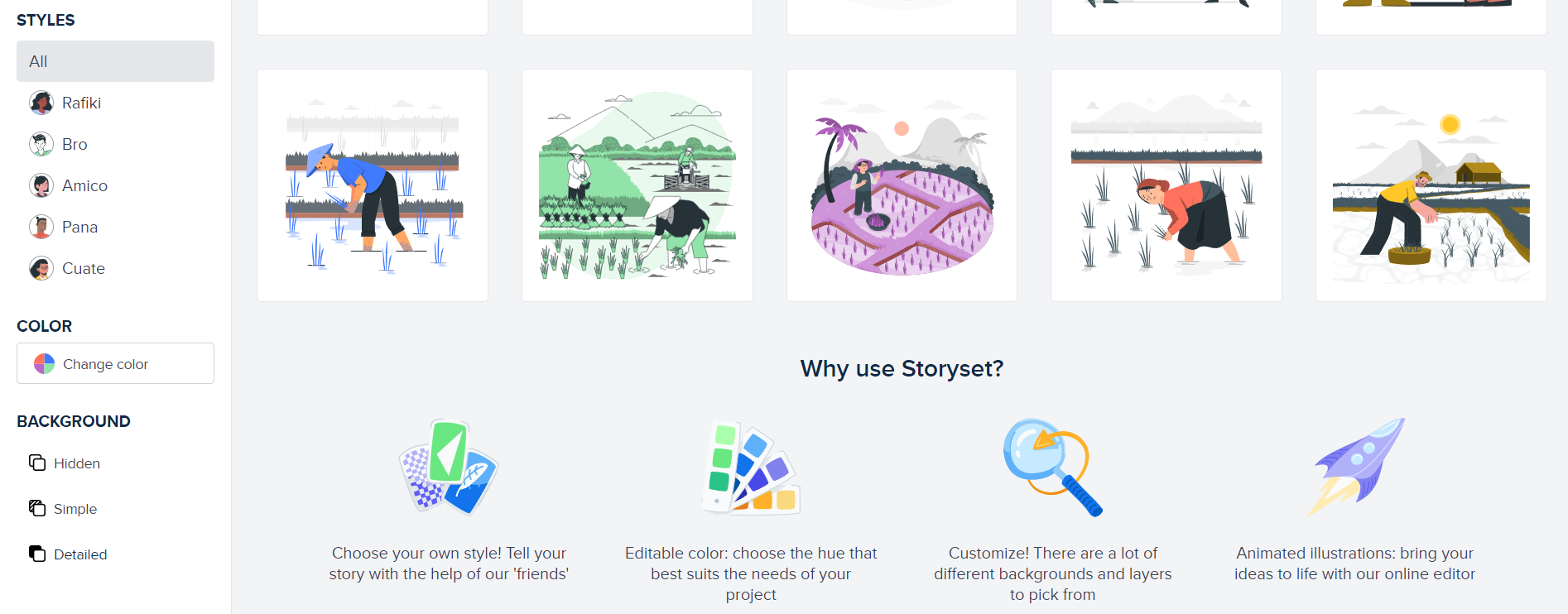The height and width of the screenshot is (614, 1568).
Task: Set background option to Simple
Action: click(x=75, y=509)
